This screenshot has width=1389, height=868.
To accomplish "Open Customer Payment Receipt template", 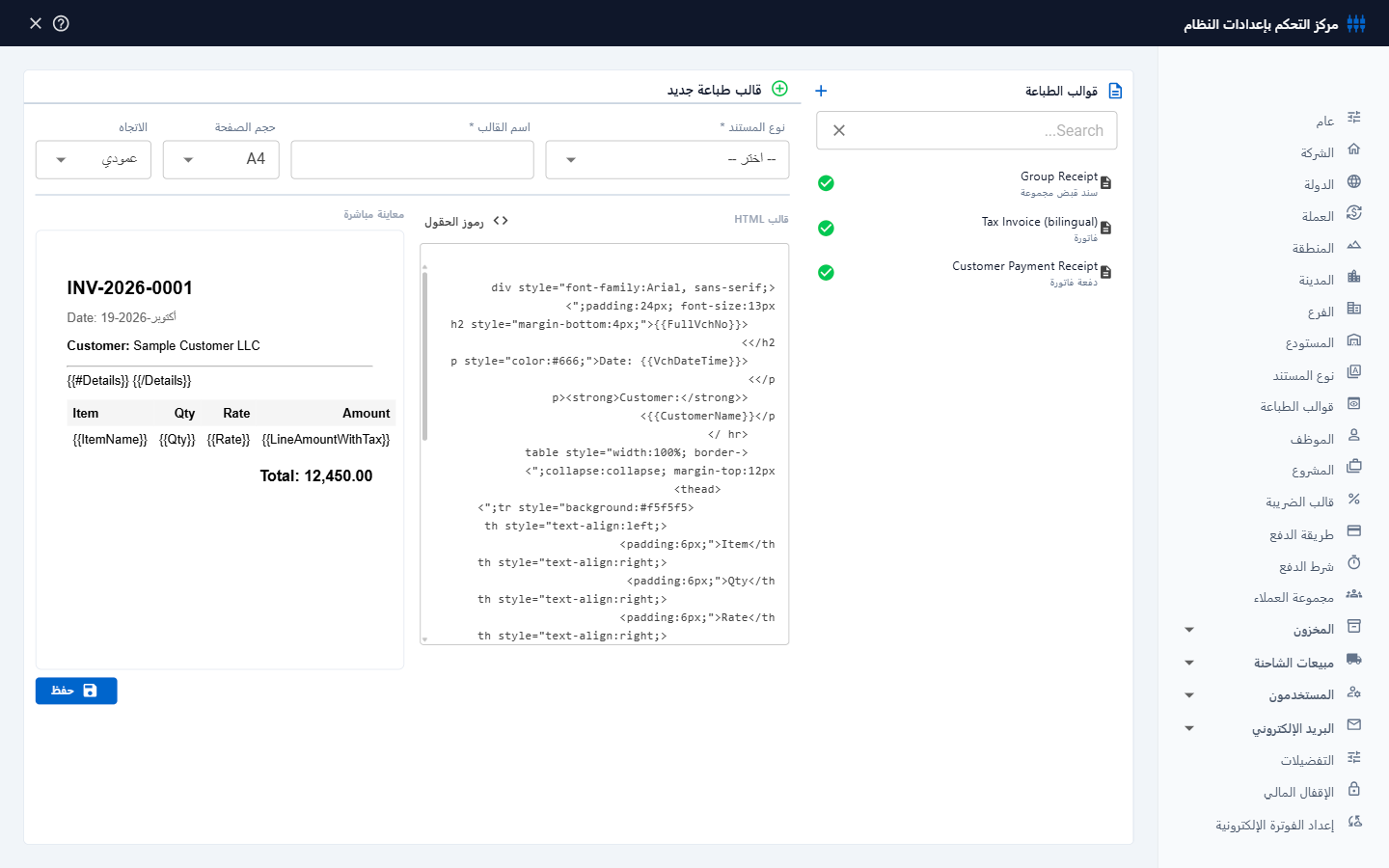I will [1024, 266].
